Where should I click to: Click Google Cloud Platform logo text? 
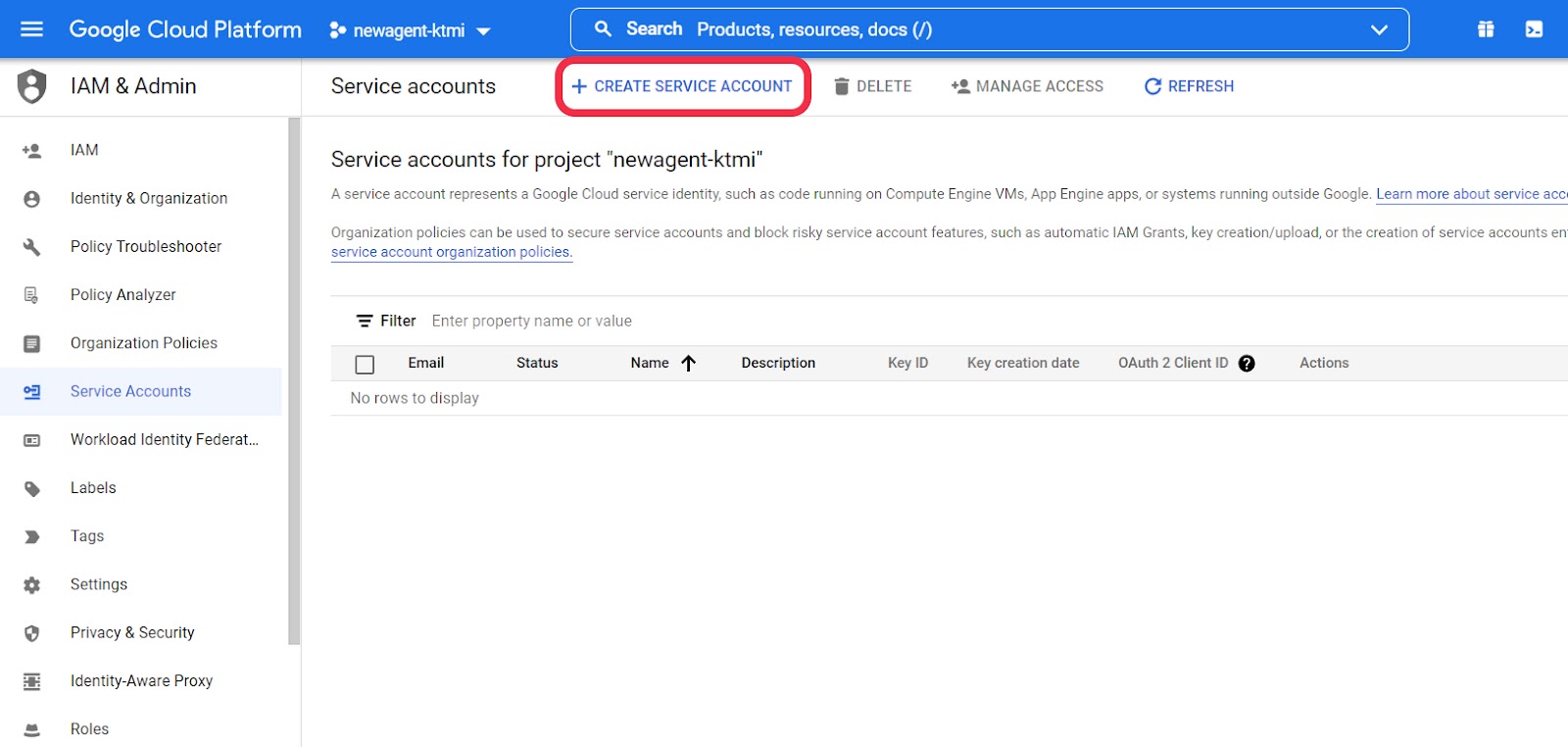tap(185, 29)
